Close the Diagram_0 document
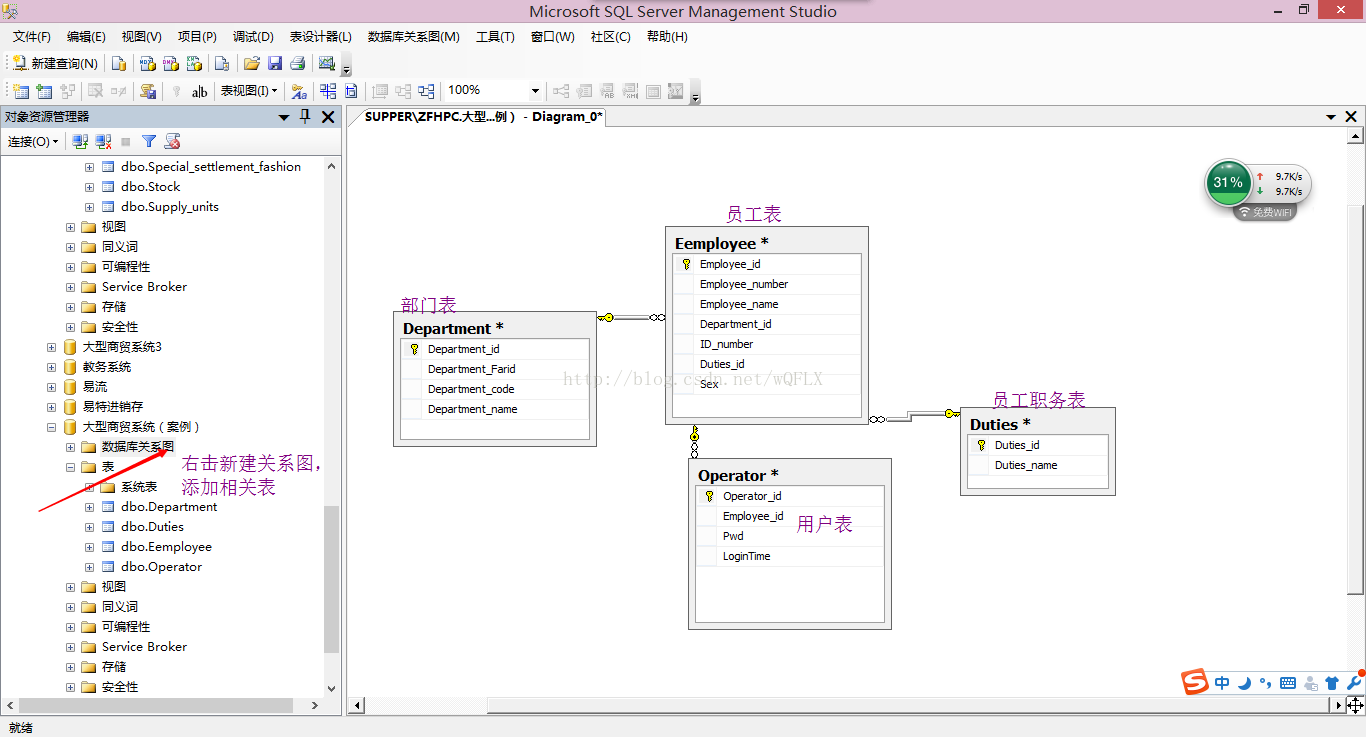 (x=1353, y=117)
